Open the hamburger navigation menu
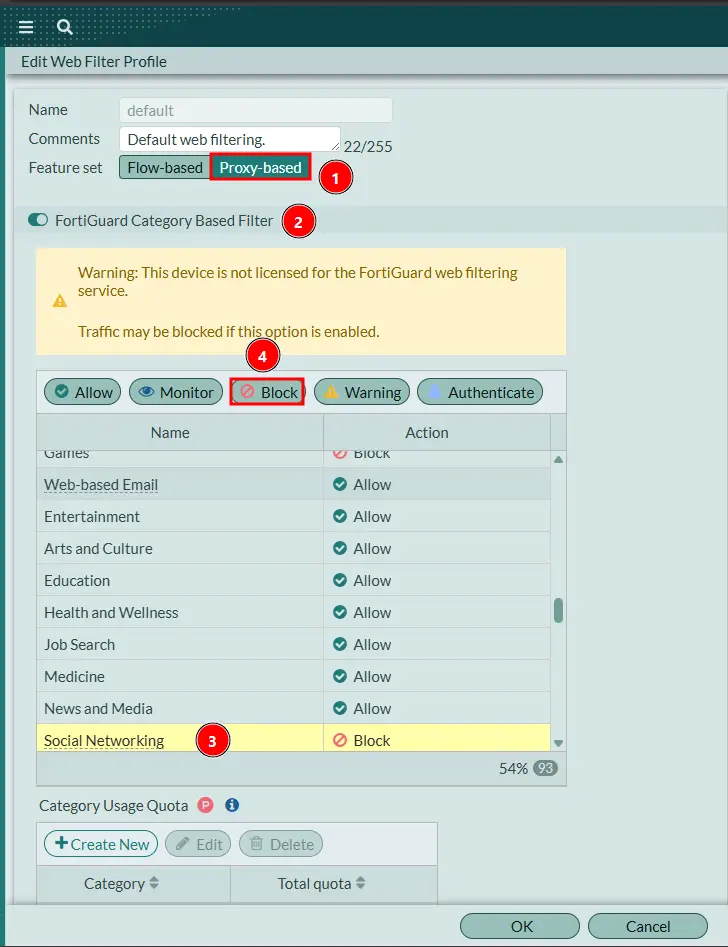728x947 pixels. click(x=26, y=27)
